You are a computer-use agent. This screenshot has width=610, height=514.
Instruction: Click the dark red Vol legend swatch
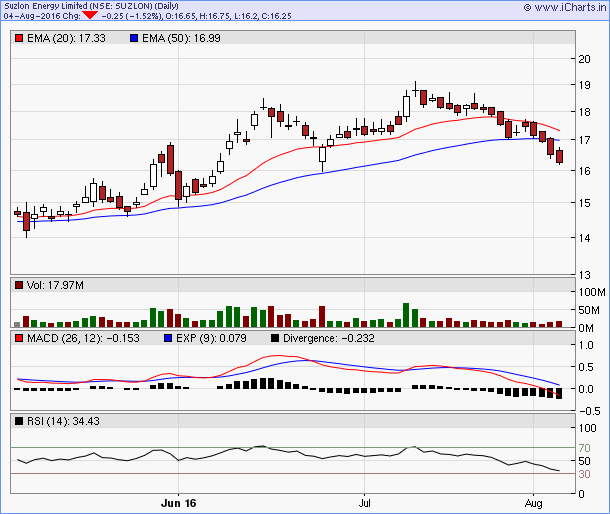coord(19,285)
